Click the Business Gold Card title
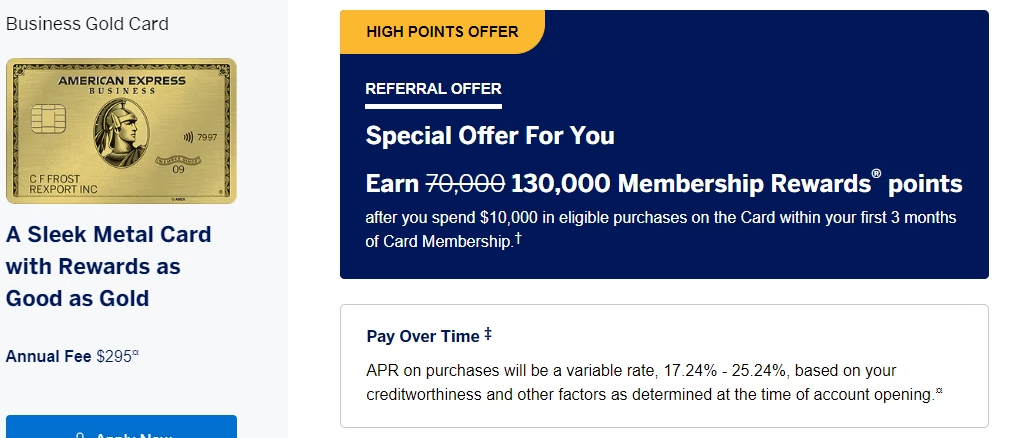 tap(87, 24)
